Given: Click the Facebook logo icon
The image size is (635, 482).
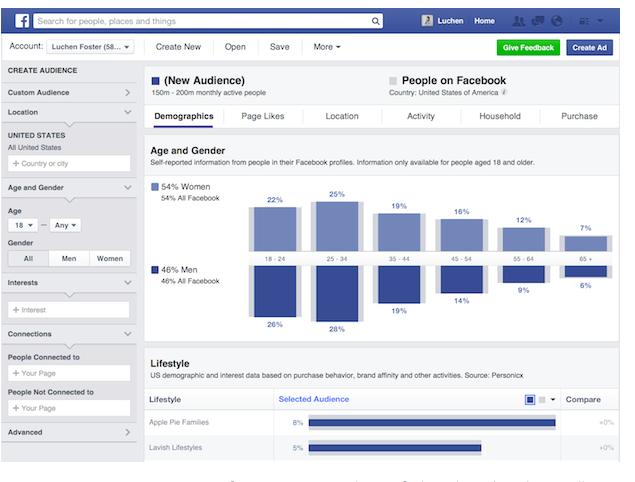Looking at the screenshot, I should pos(22,21).
